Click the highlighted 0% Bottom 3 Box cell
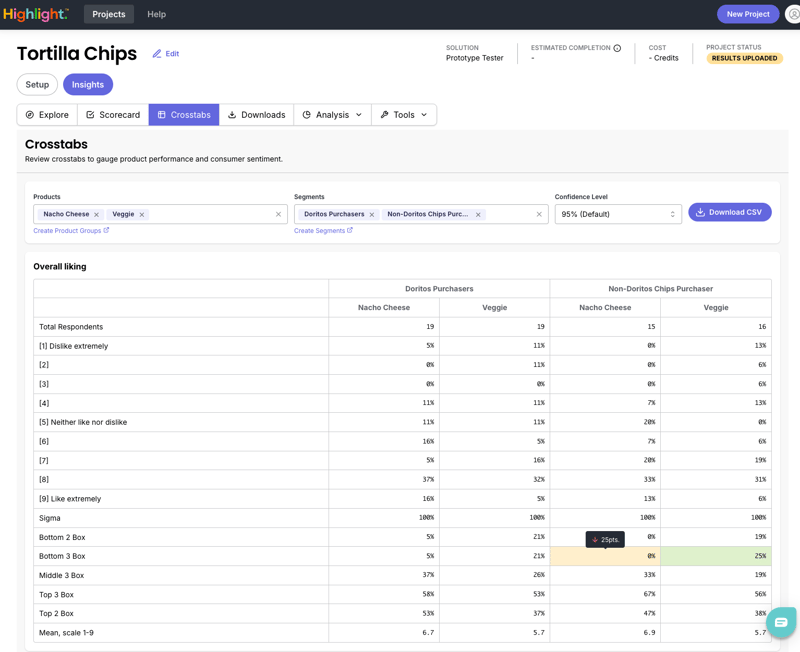The height and width of the screenshot is (652, 800). tap(605, 556)
